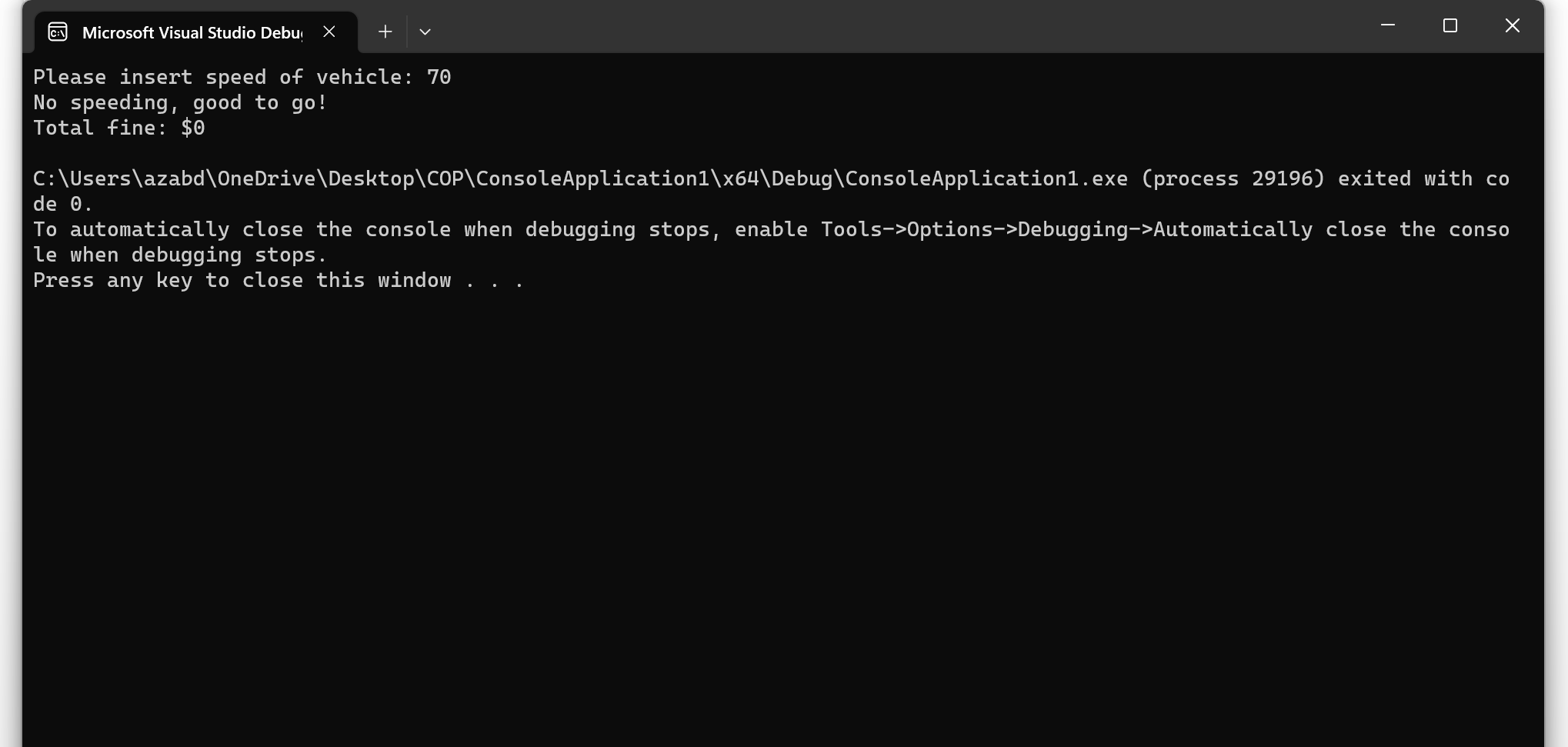Click the command prompt icon on the Debug tab
Image resolution: width=1568 pixels, height=747 pixels.
point(57,32)
